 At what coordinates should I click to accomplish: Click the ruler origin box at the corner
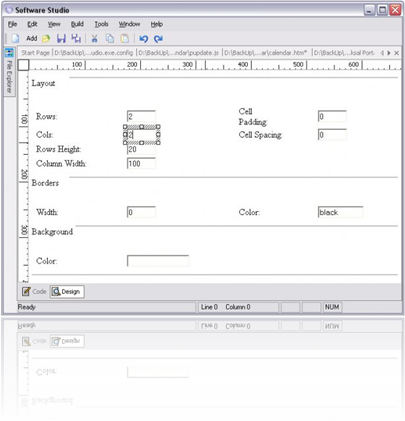(23, 65)
